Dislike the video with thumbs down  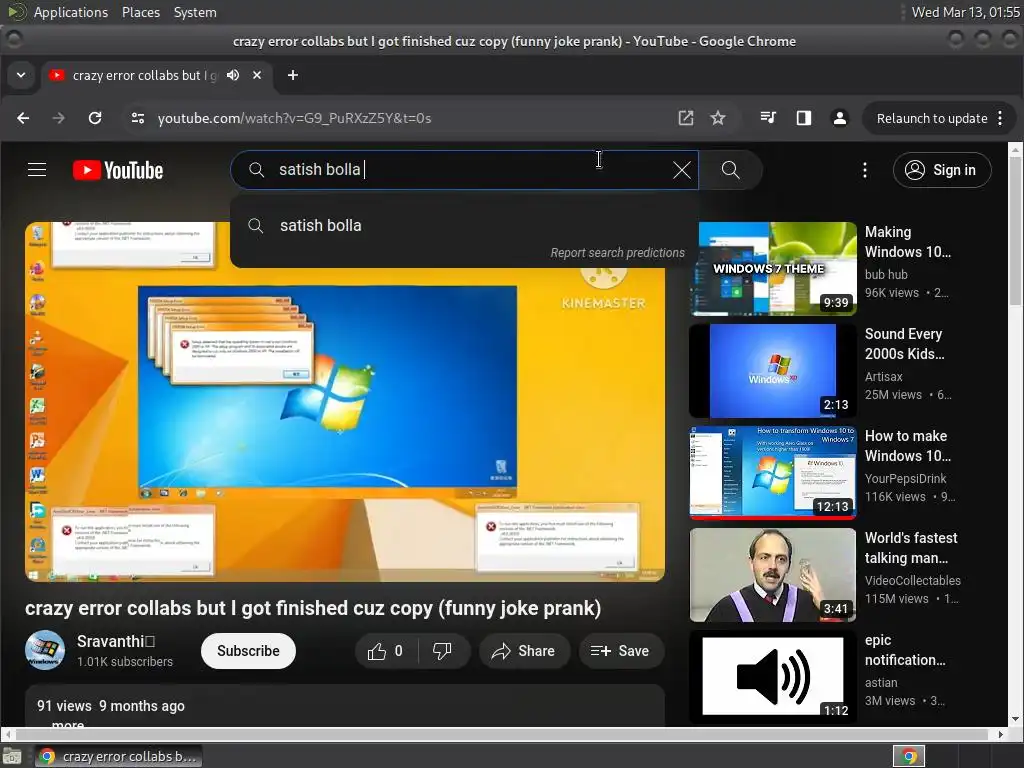[443, 651]
